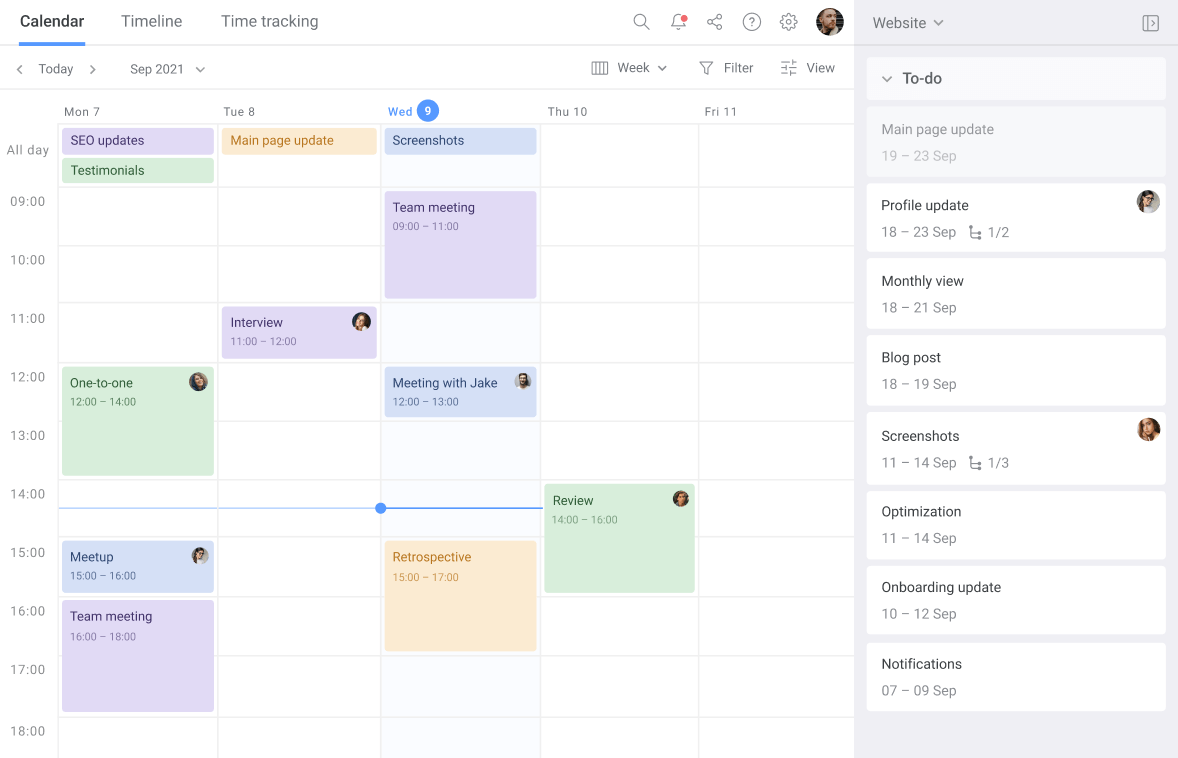Viewport: 1178px width, 758px height.
Task: Click the notifications bell icon
Action: [678, 22]
